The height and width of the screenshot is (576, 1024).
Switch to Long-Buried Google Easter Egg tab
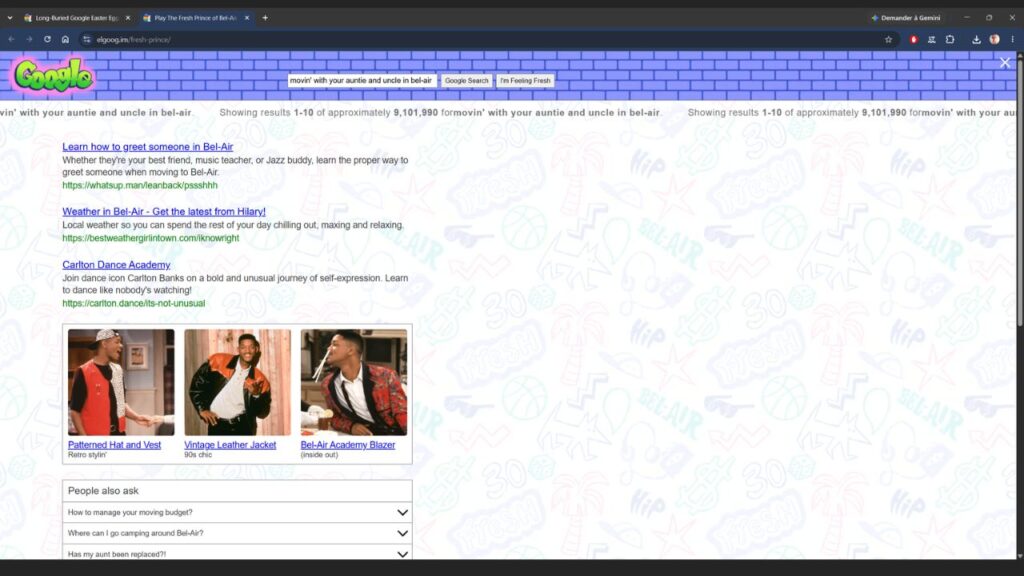click(77, 18)
